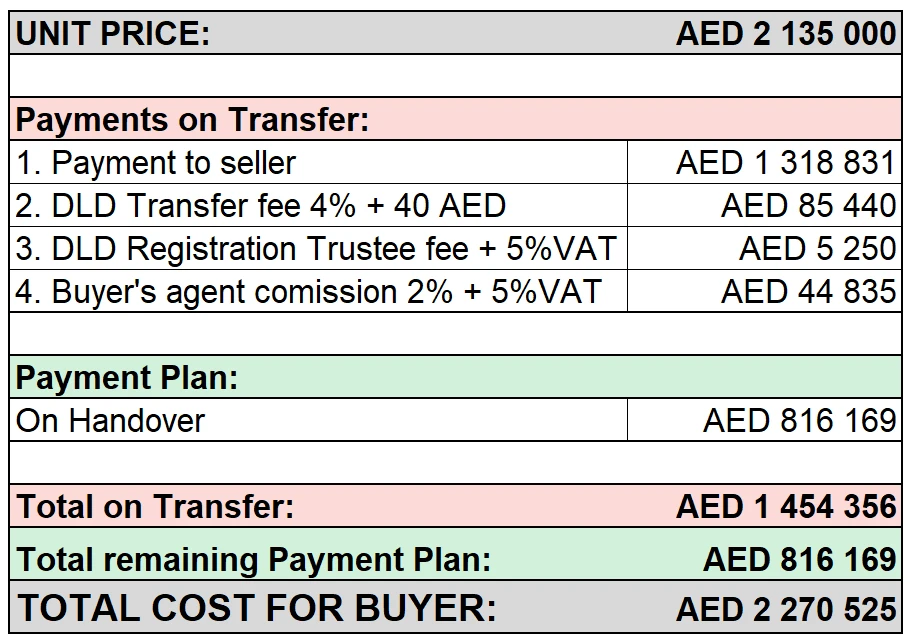Click the On Handover AED 816 169 amount

(x=800, y=420)
